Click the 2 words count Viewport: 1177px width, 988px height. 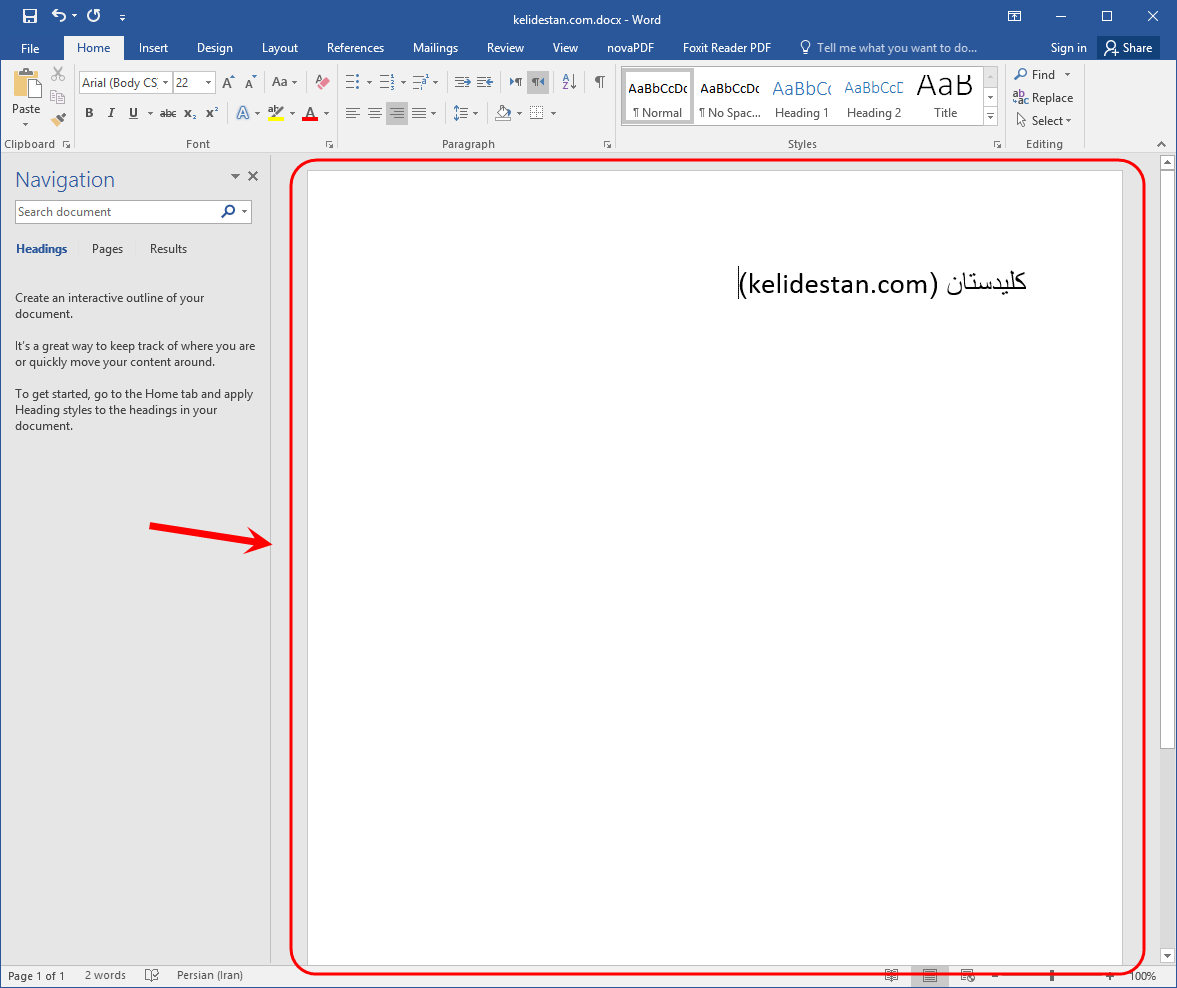[105, 975]
